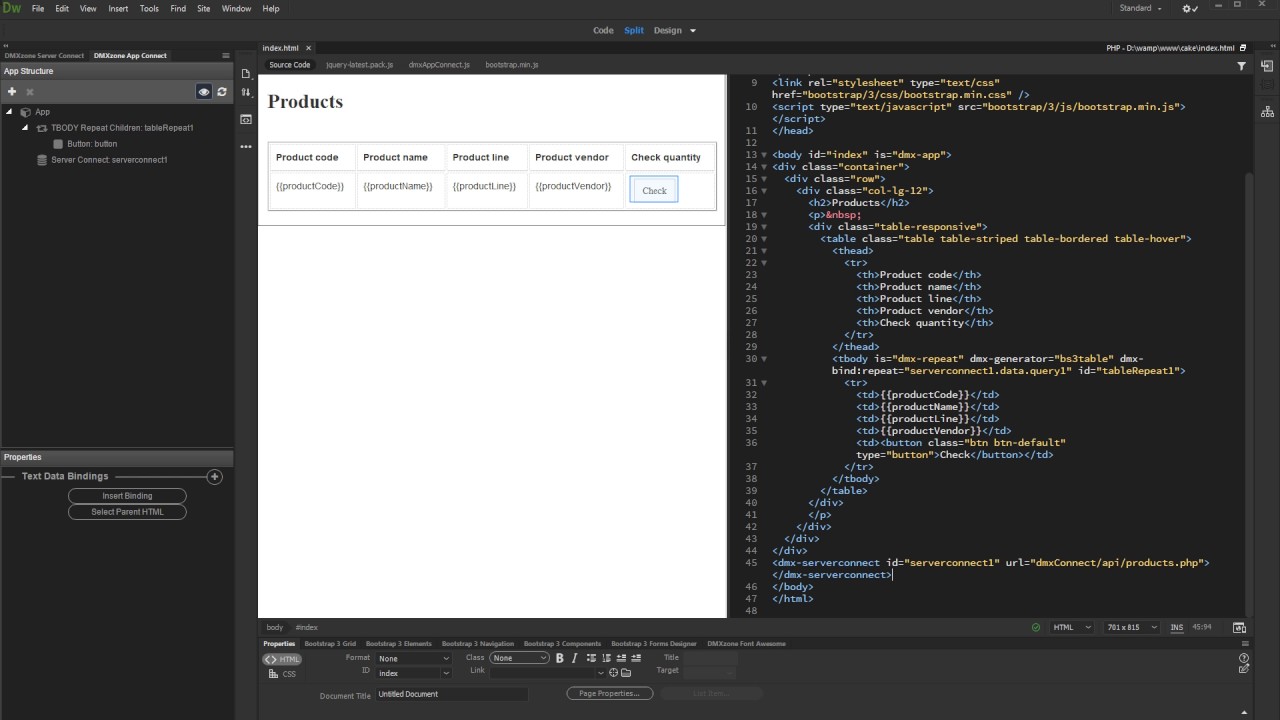Click the real-time preview icon in status bar
The image size is (1280, 720).
[1239, 628]
